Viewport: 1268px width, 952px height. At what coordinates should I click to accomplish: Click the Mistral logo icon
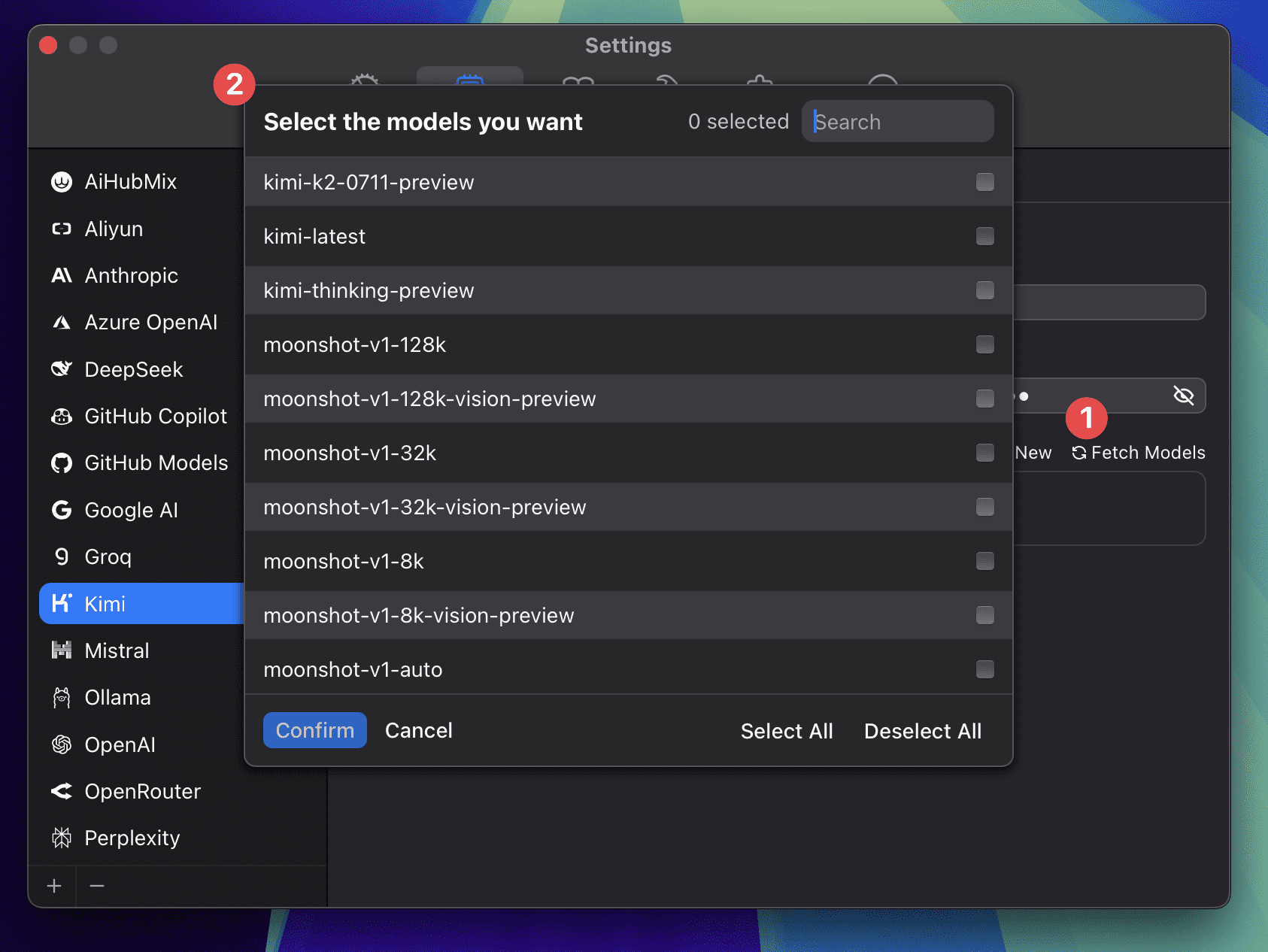tap(62, 650)
